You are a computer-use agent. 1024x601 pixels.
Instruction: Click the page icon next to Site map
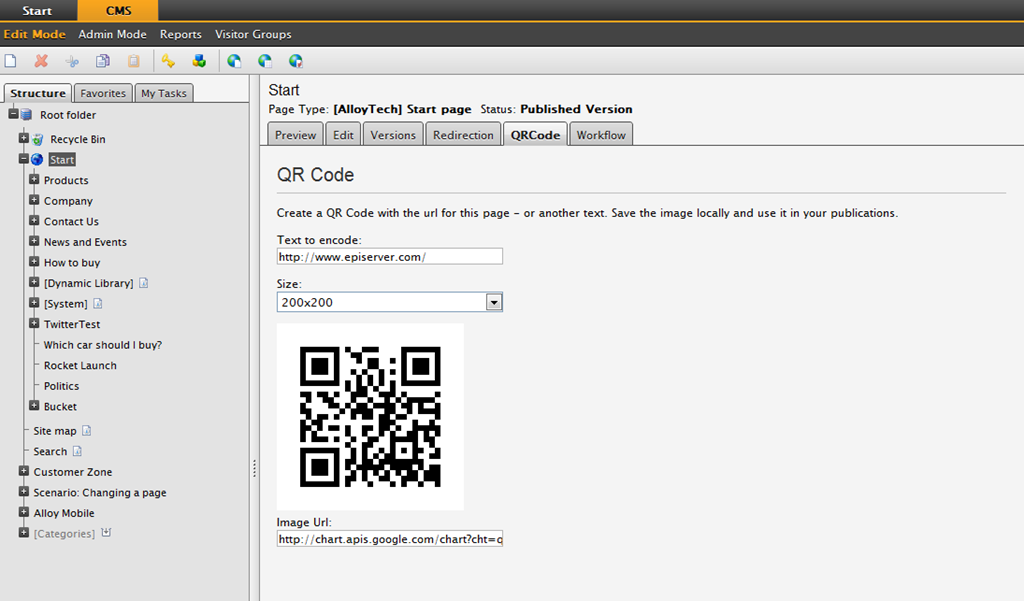[x=86, y=431]
